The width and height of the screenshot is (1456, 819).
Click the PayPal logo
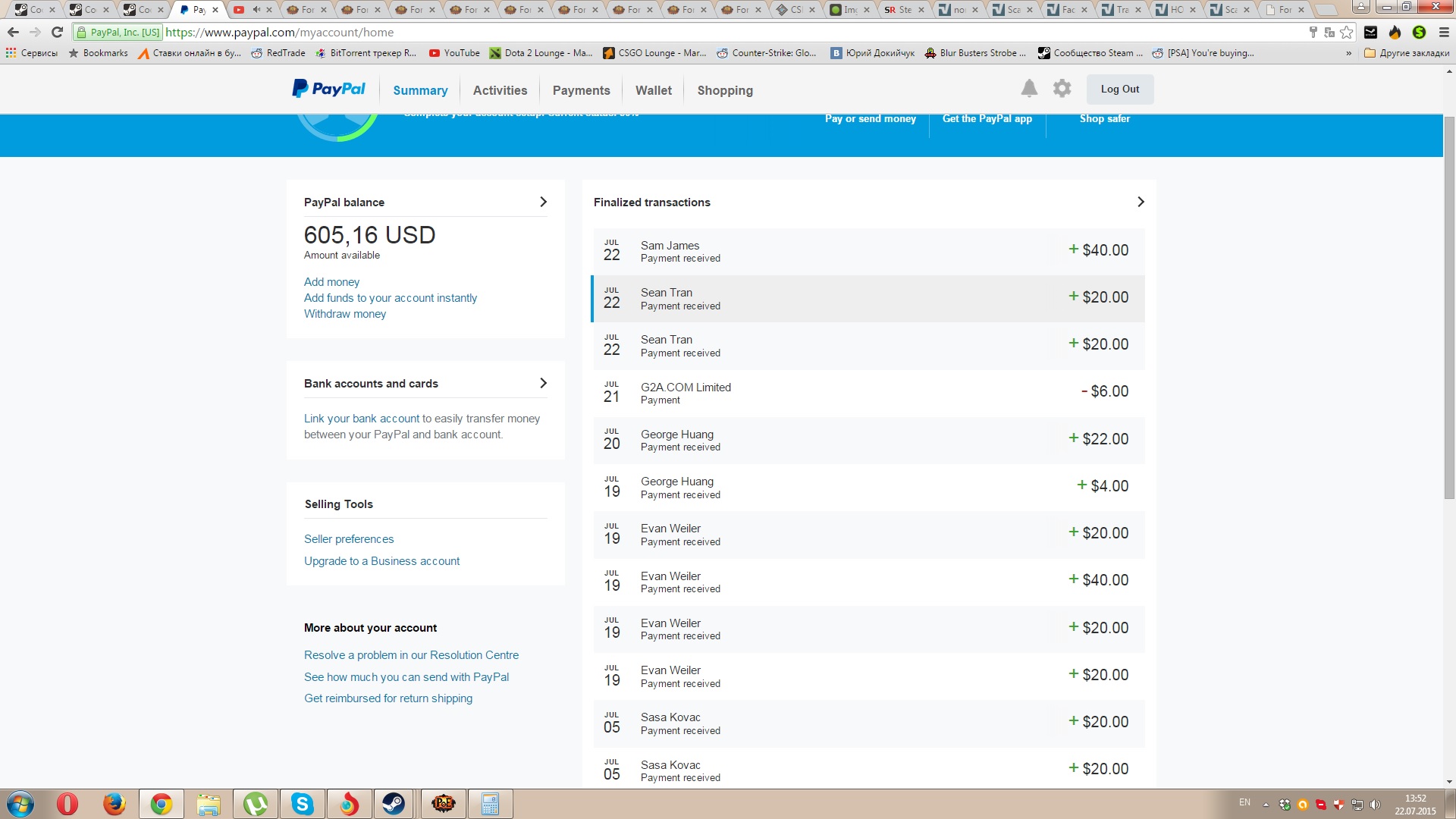click(x=328, y=89)
